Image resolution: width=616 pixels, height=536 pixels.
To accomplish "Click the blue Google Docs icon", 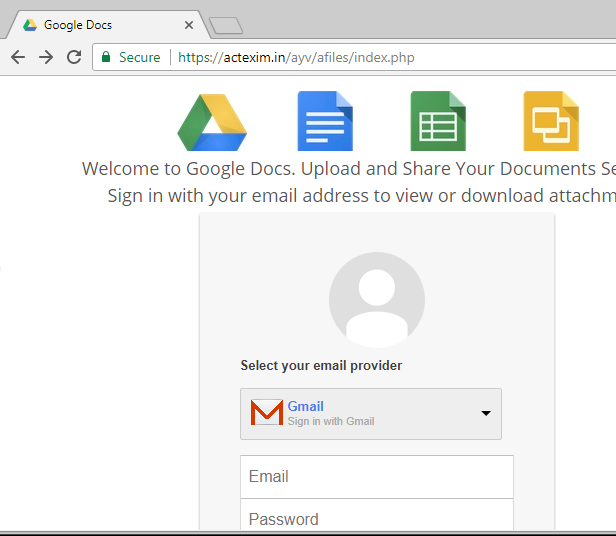I will point(325,121).
